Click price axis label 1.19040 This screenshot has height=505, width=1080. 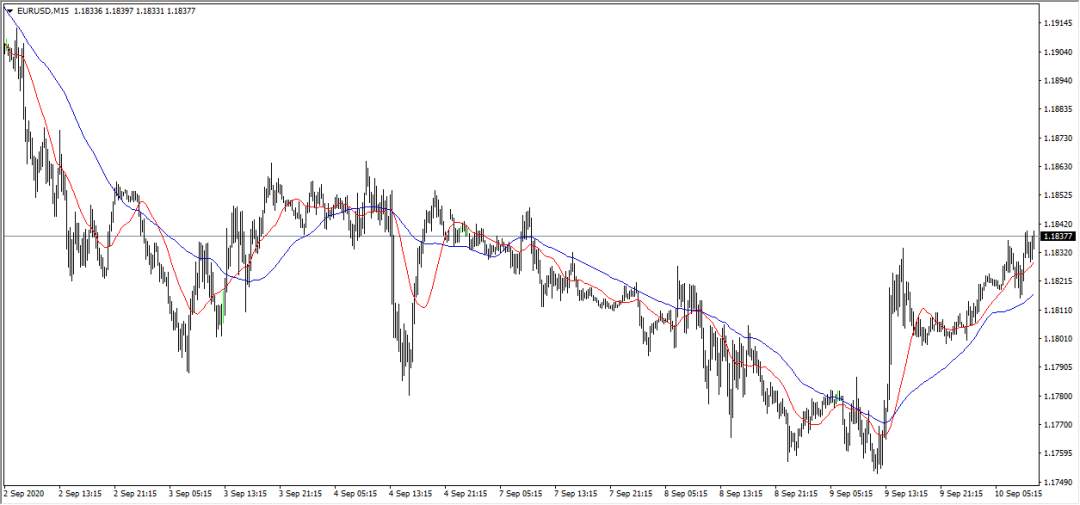1057,52
